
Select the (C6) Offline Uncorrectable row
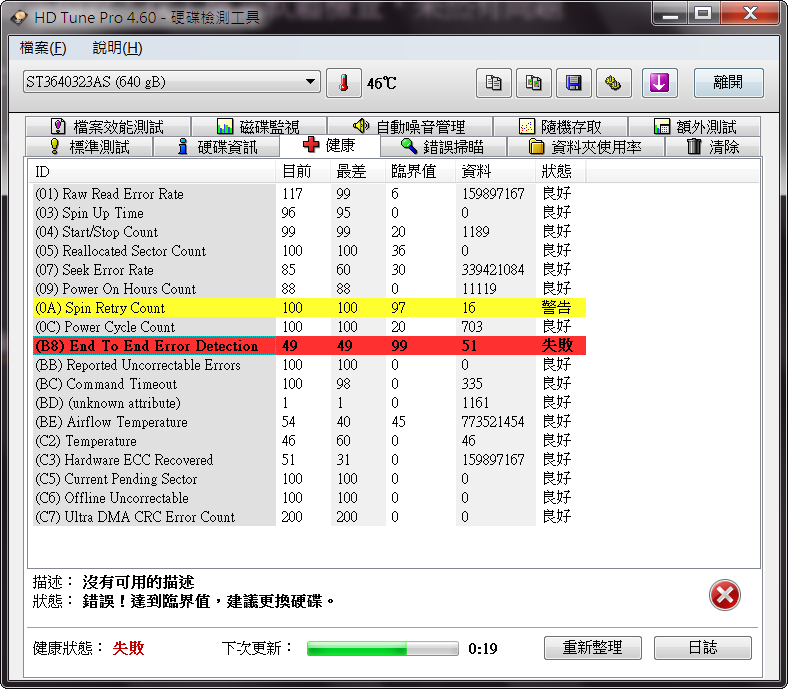click(x=310, y=498)
